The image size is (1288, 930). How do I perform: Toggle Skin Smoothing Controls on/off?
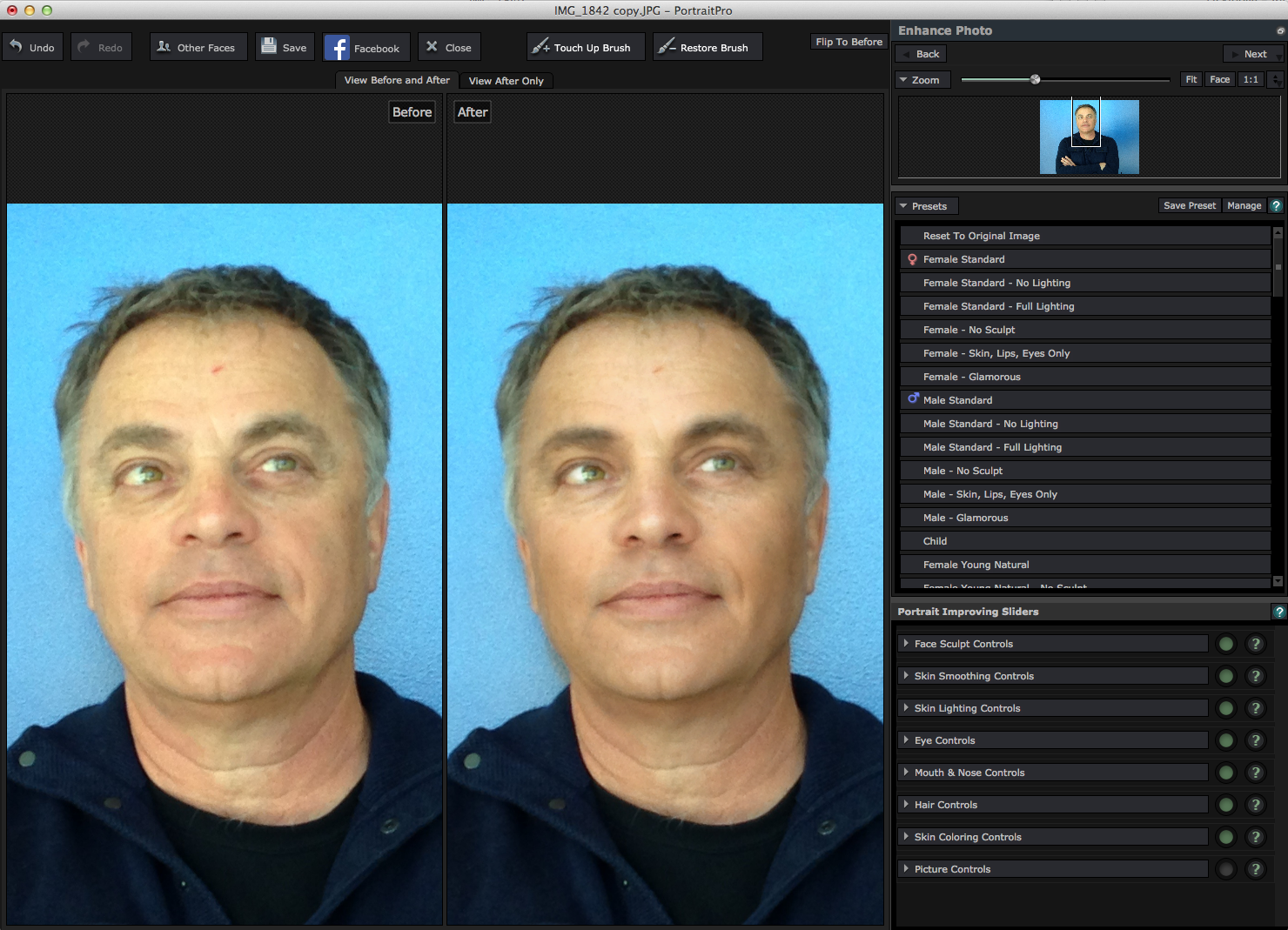(1226, 676)
